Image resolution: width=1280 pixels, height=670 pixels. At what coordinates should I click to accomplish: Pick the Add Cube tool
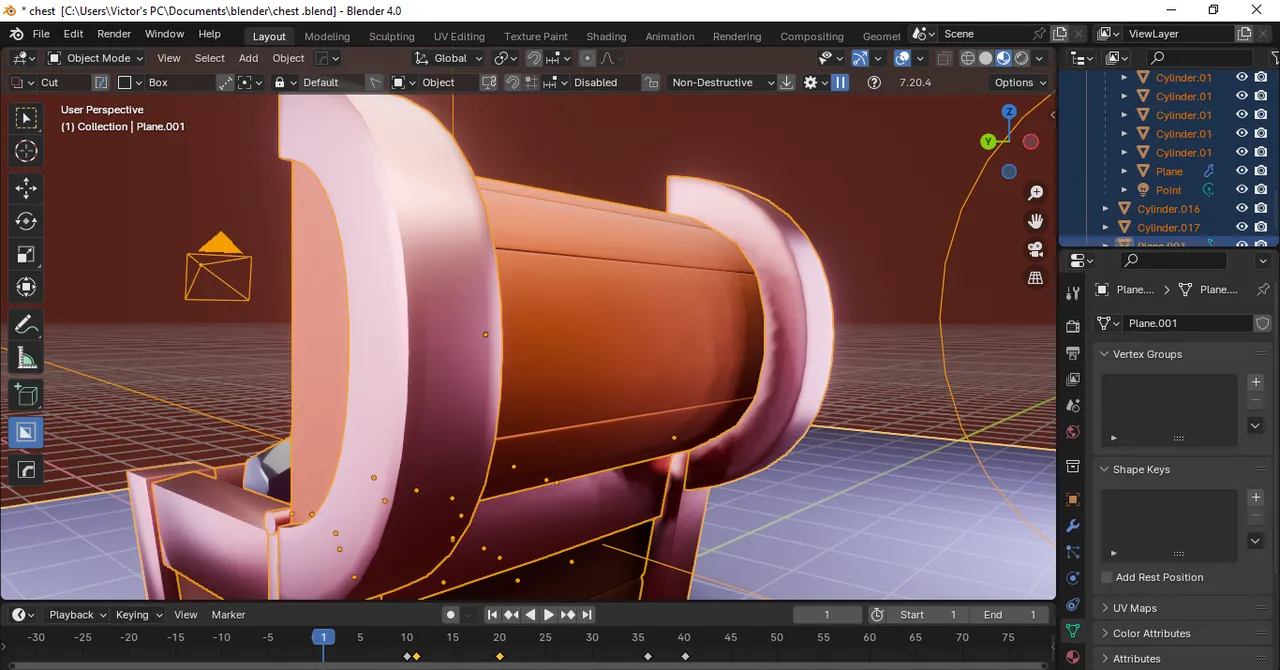coord(26,396)
